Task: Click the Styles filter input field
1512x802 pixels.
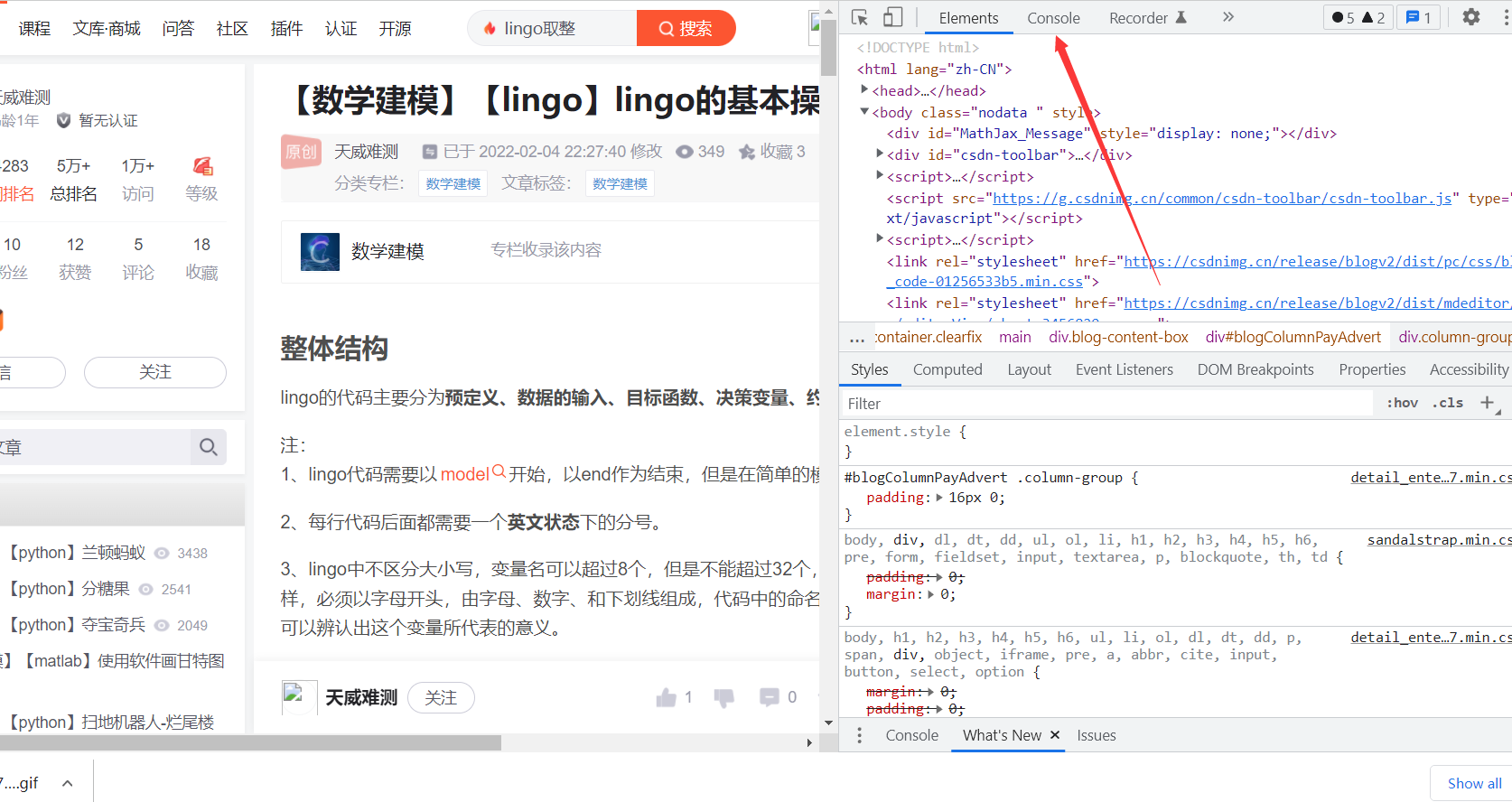Action: (x=1107, y=404)
